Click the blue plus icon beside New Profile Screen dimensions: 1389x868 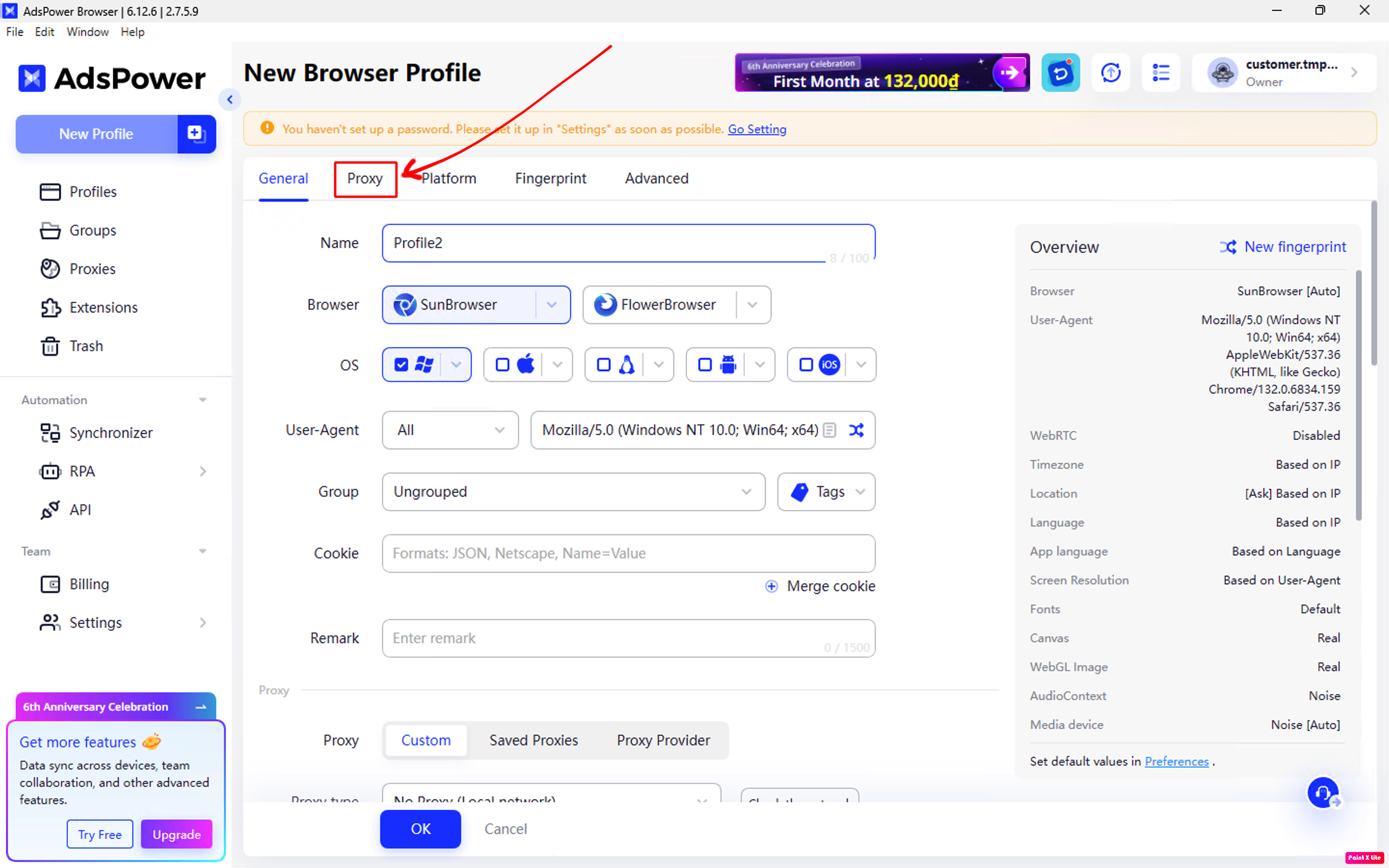point(196,134)
